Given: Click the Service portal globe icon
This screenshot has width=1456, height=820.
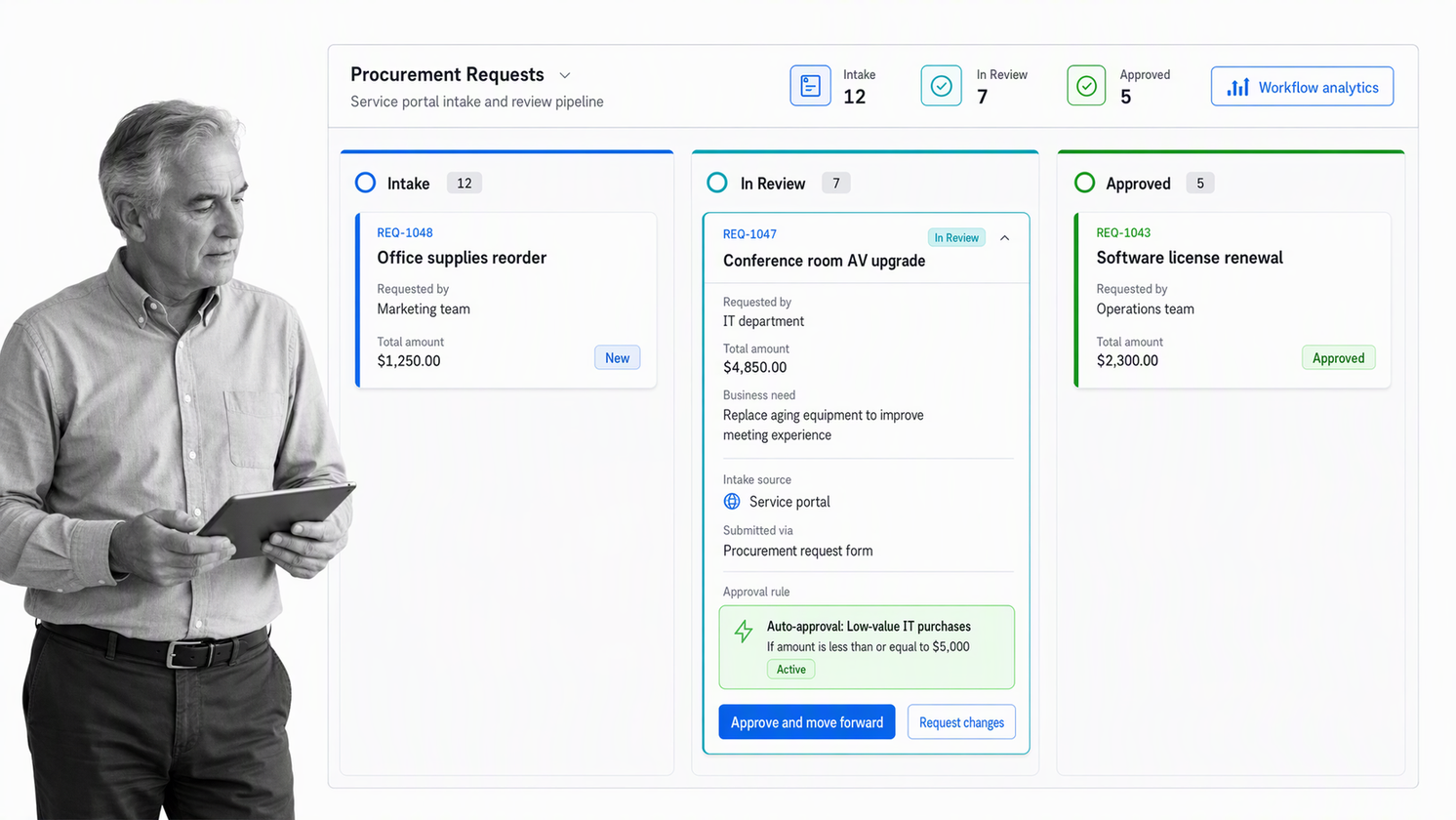Looking at the screenshot, I should click(732, 502).
